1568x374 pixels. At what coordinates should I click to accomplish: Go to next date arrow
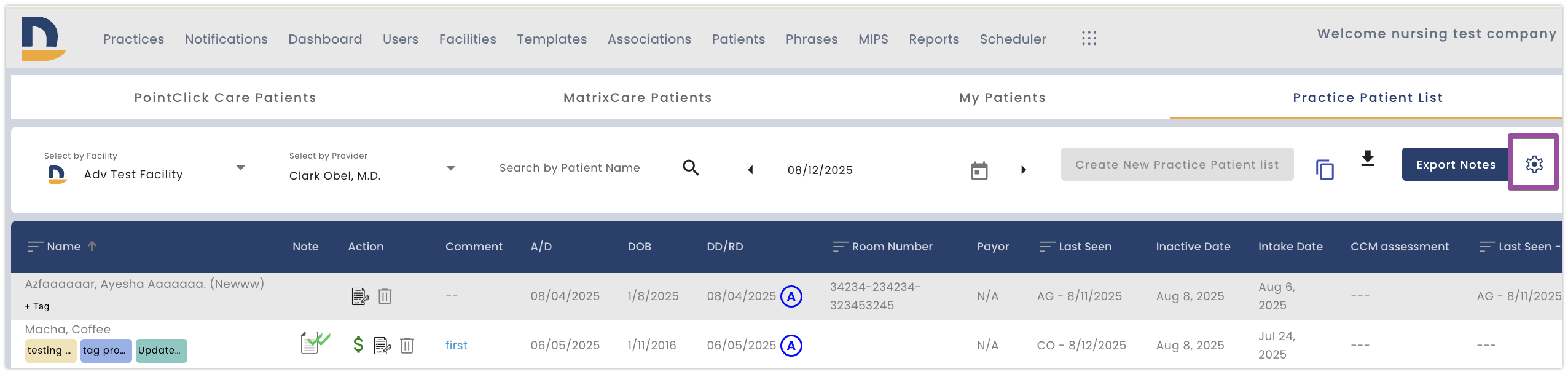click(1024, 170)
